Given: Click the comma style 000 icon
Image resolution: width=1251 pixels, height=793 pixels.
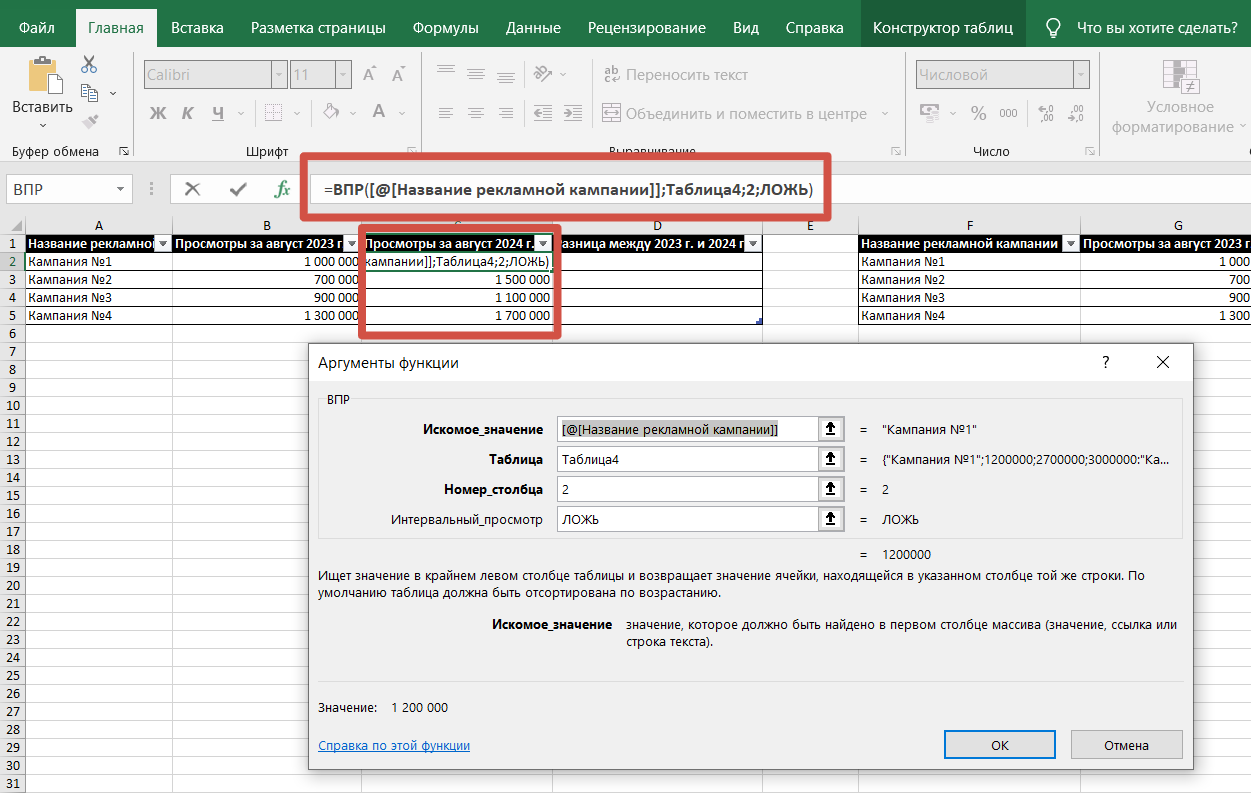Looking at the screenshot, I should 1007,113.
